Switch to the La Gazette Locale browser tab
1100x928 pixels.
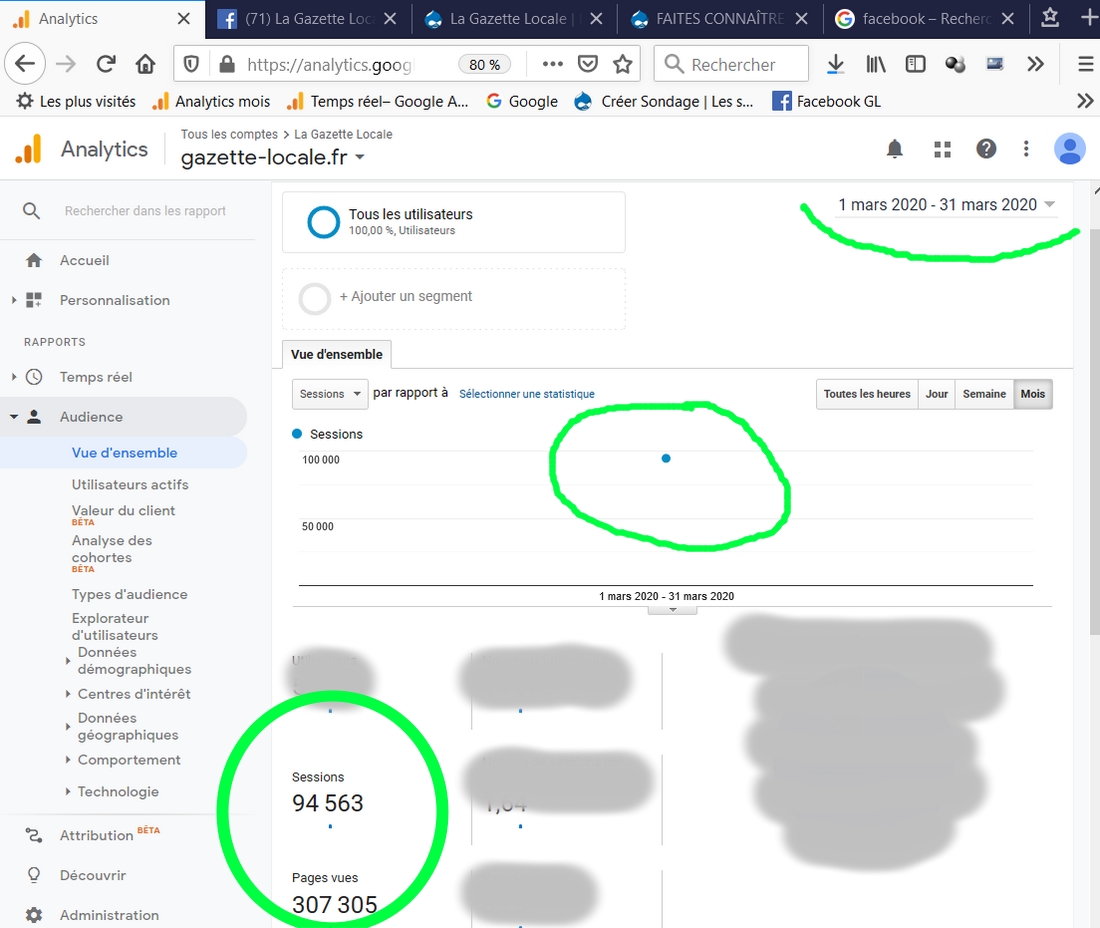point(514,19)
